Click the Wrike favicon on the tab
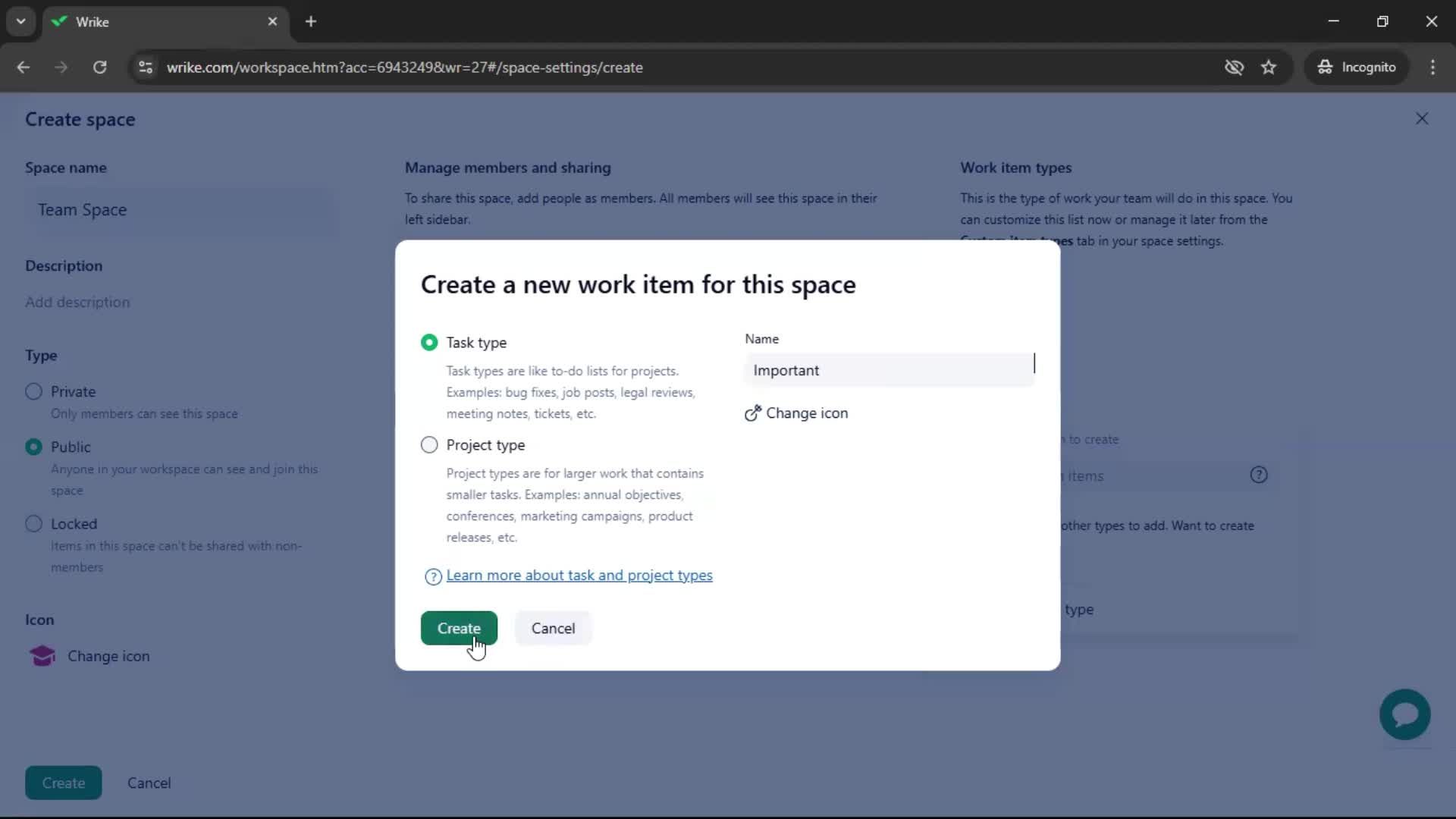 [59, 22]
